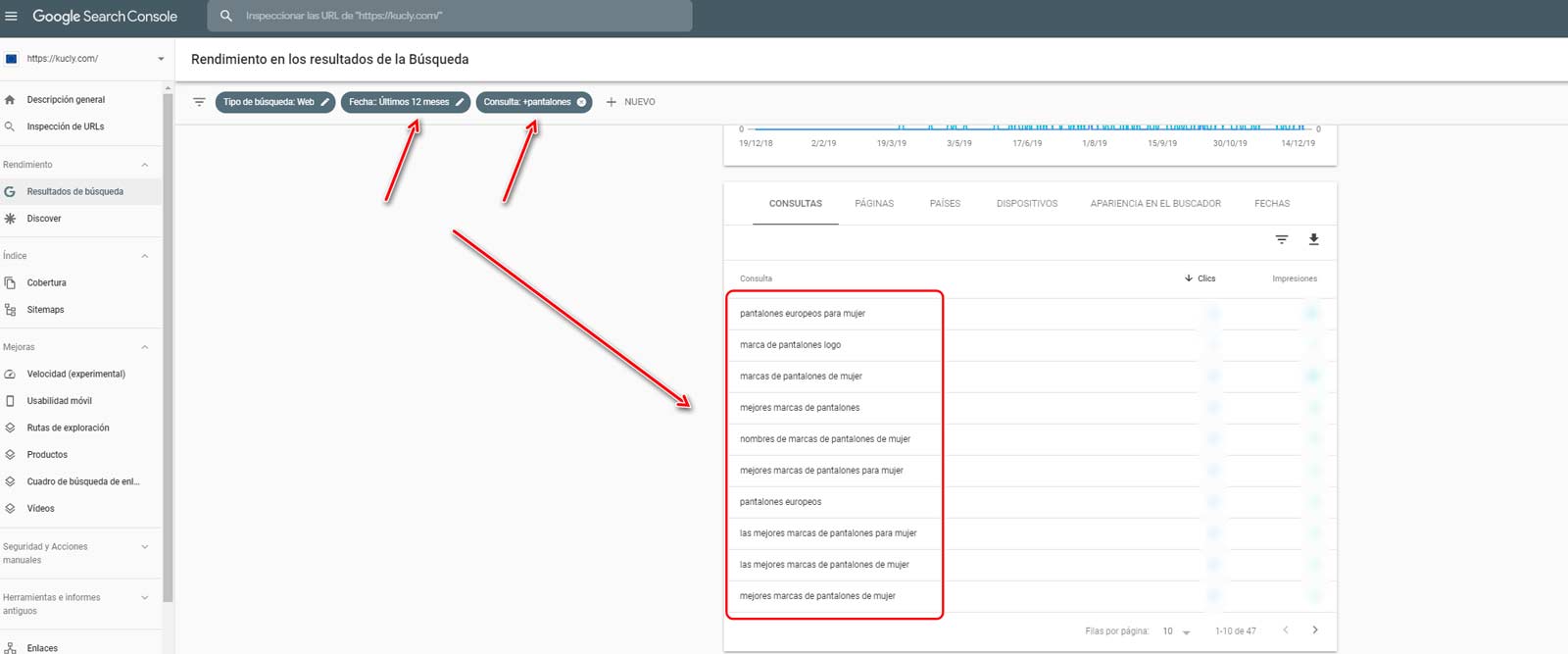This screenshot has height=654, width=1568.
Task: Click the table filter rows icon
Action: (x=1281, y=239)
